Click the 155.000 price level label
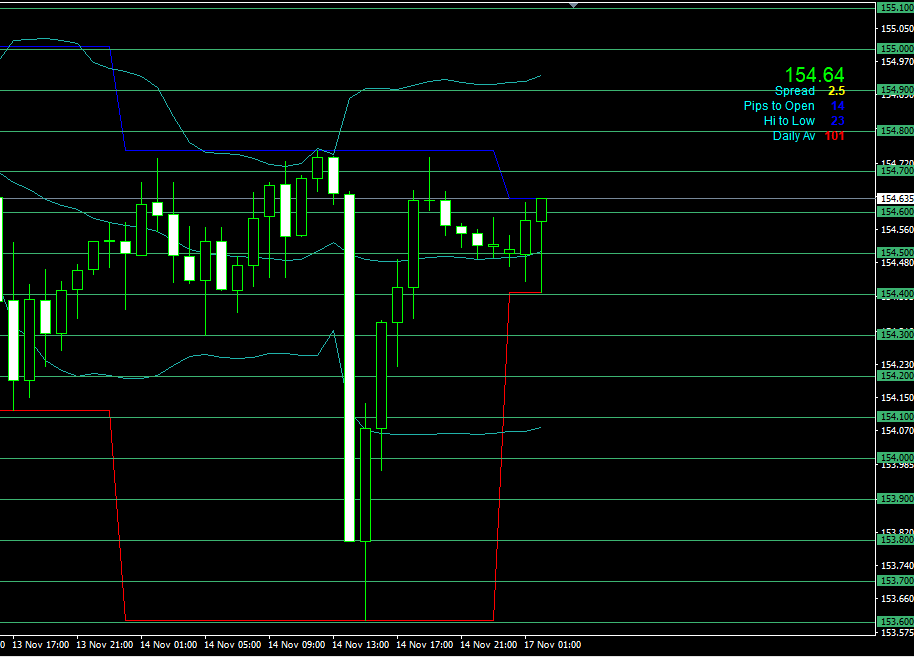 (x=894, y=49)
